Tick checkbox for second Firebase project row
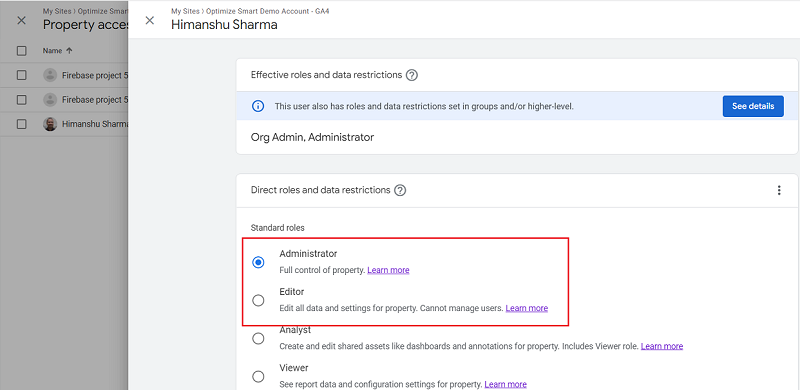 (21, 100)
